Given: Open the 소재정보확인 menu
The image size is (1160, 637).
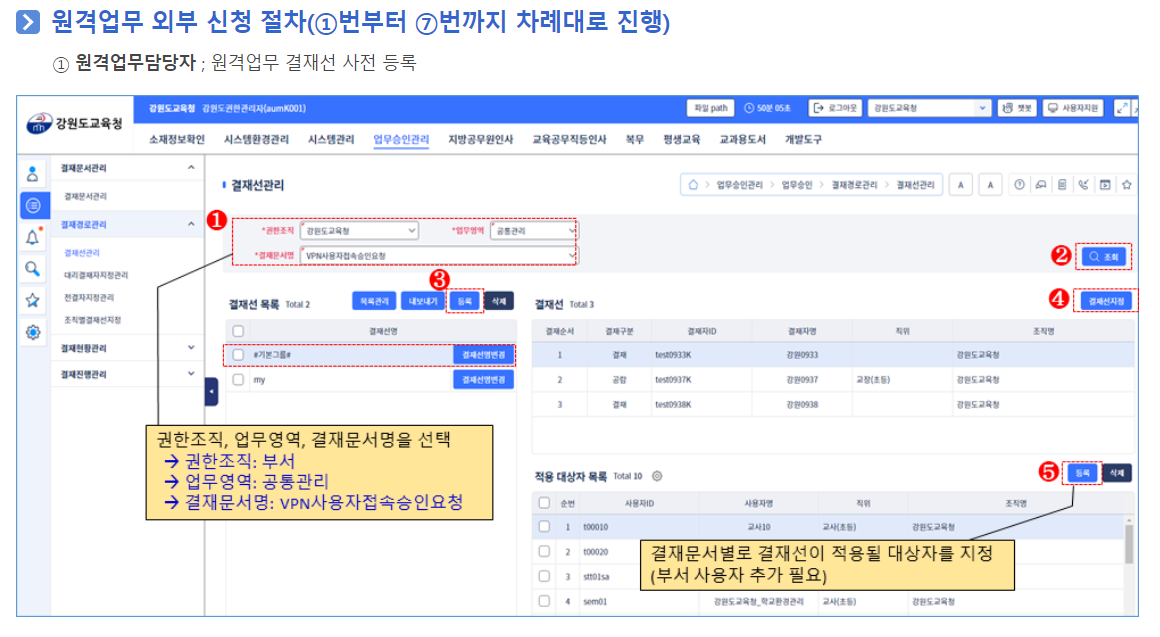Looking at the screenshot, I should (177, 139).
